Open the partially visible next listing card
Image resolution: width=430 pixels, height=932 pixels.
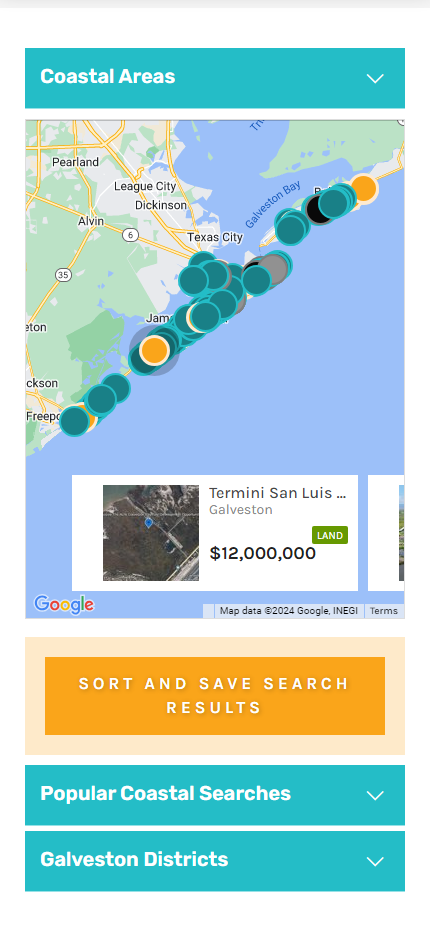click(x=386, y=533)
